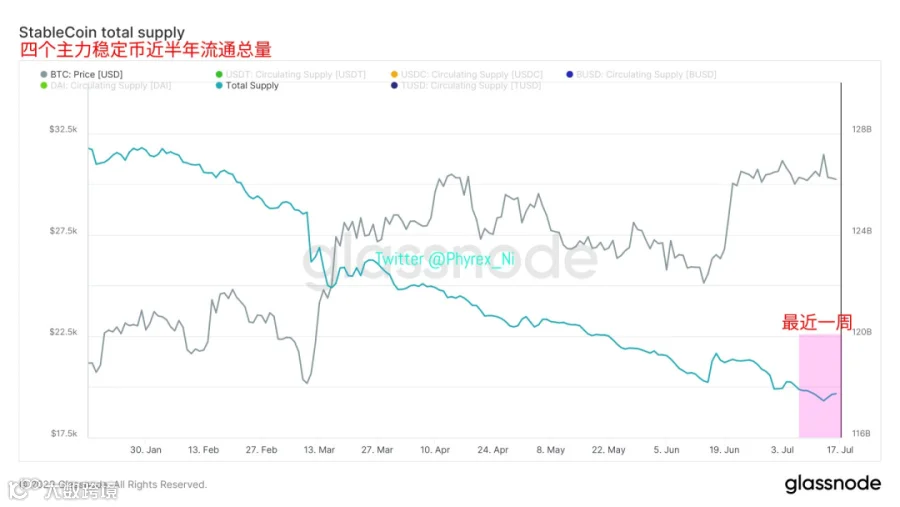Click the red 最近一周 annotation label

[x=817, y=323]
